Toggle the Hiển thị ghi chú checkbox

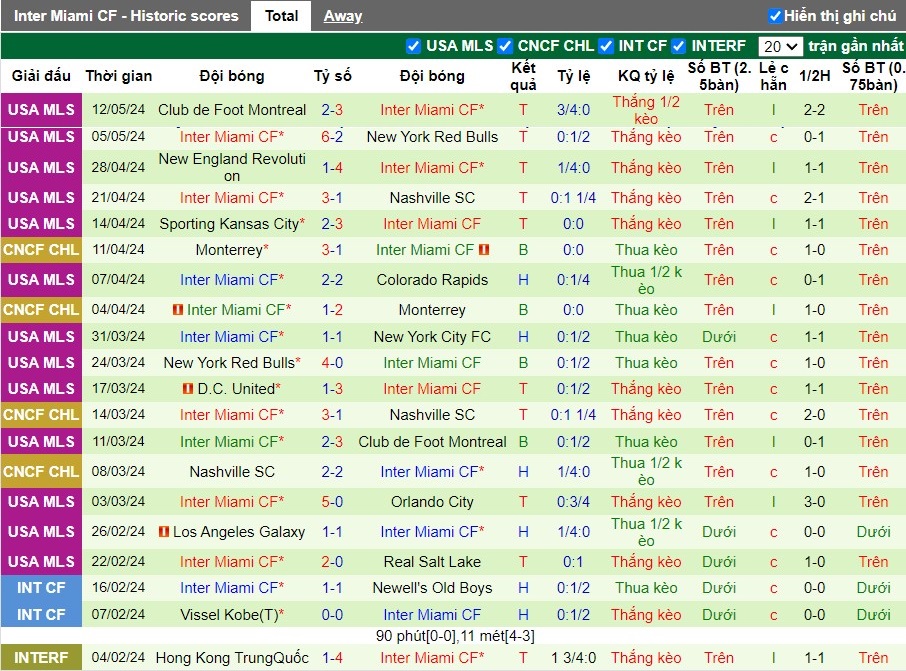coord(775,16)
